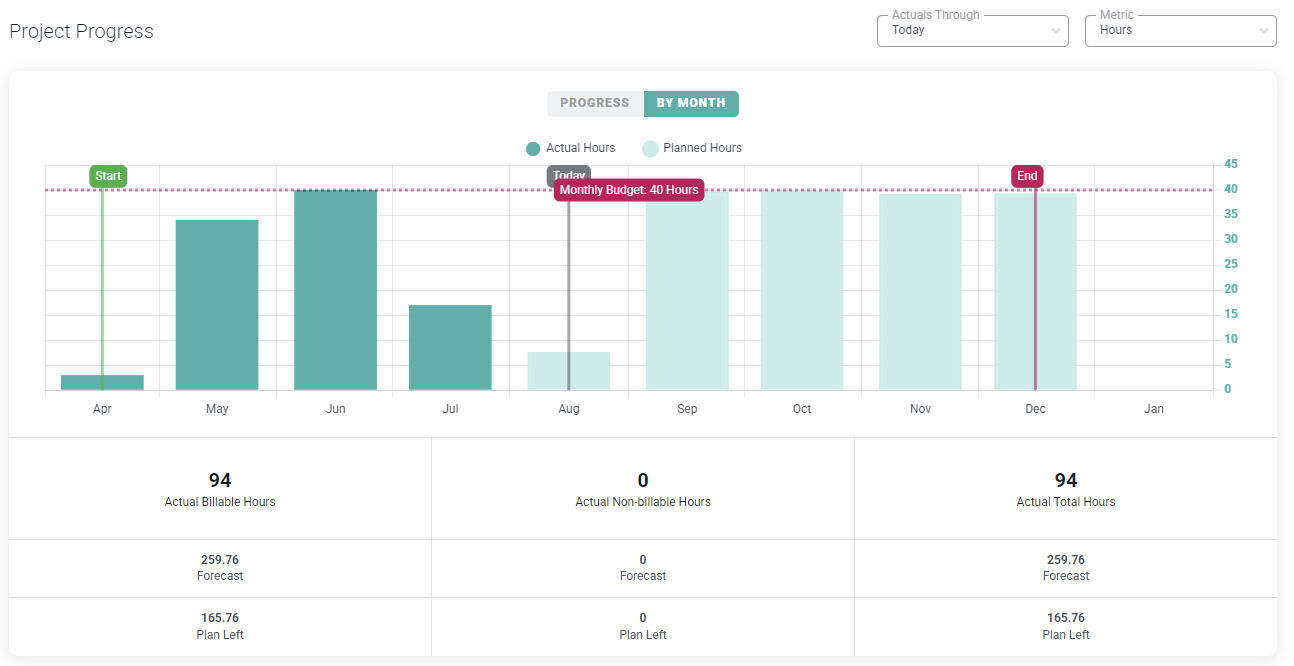Click the Actual Billable Hours value 94
This screenshot has height=666, width=1294.
tap(220, 481)
